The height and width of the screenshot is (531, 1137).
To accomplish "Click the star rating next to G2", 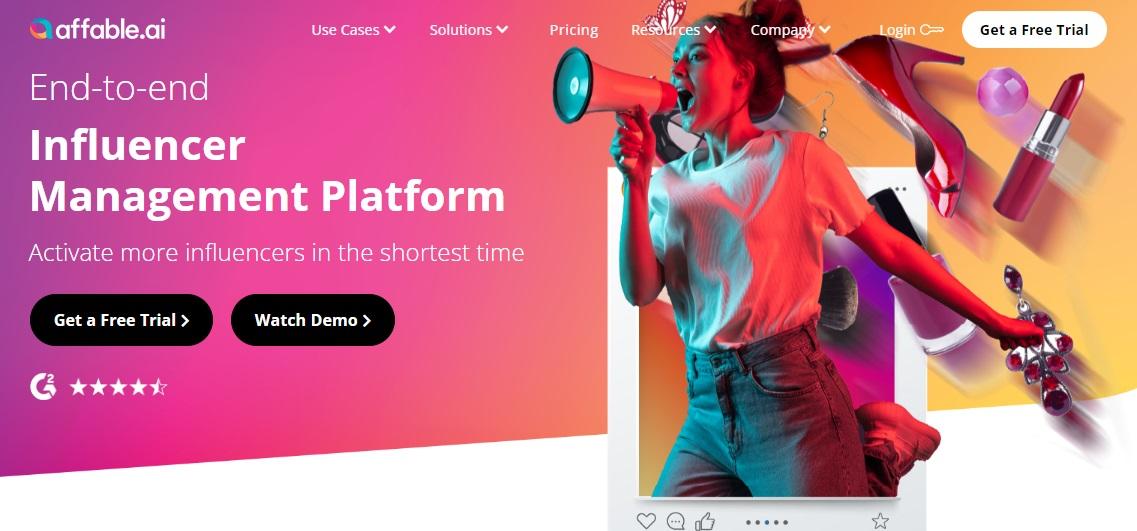I will coord(118,387).
